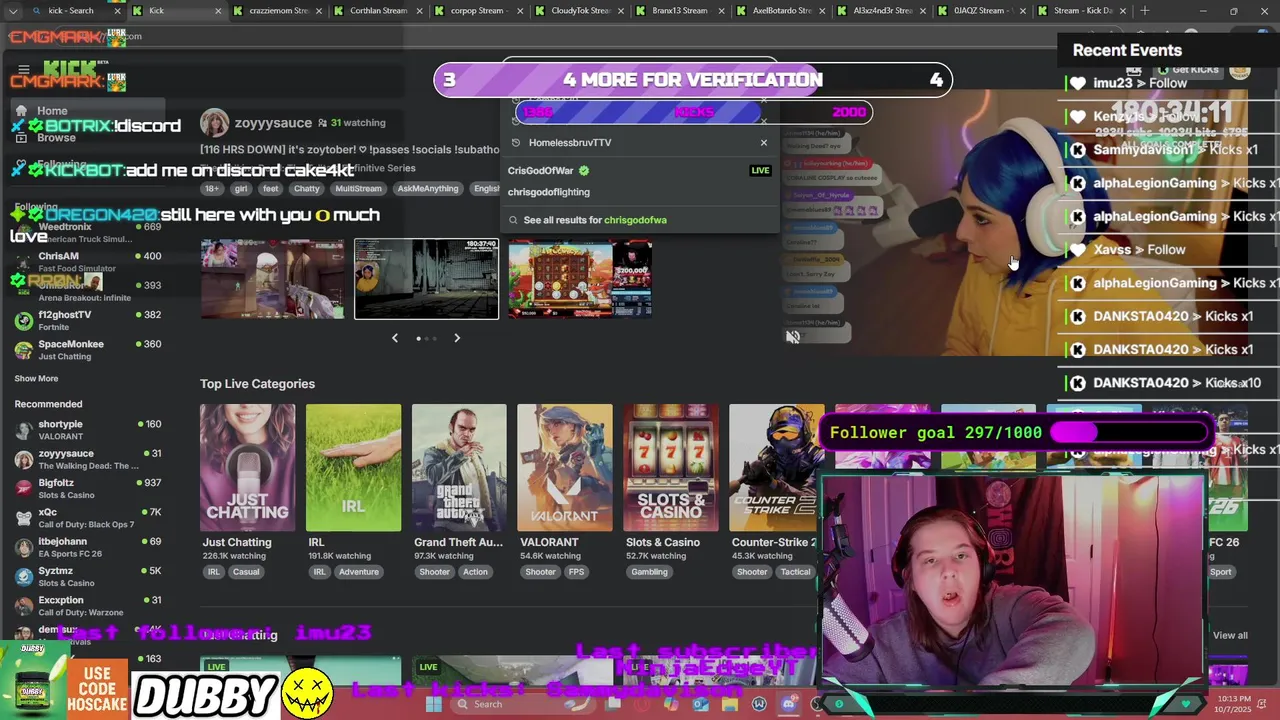Open the Just Chatting category card
This screenshot has height=720, width=1280.
[247, 468]
